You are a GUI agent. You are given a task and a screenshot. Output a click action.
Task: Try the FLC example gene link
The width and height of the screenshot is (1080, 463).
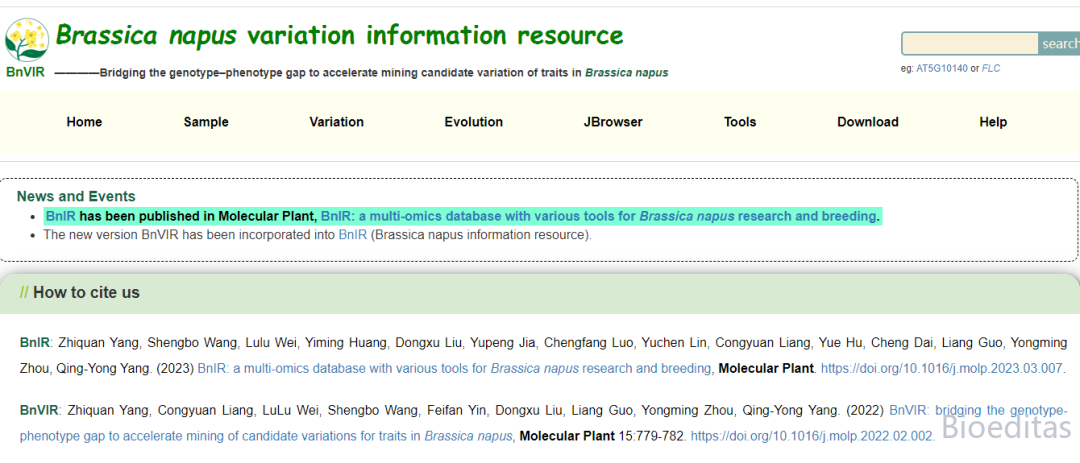[x=991, y=69]
